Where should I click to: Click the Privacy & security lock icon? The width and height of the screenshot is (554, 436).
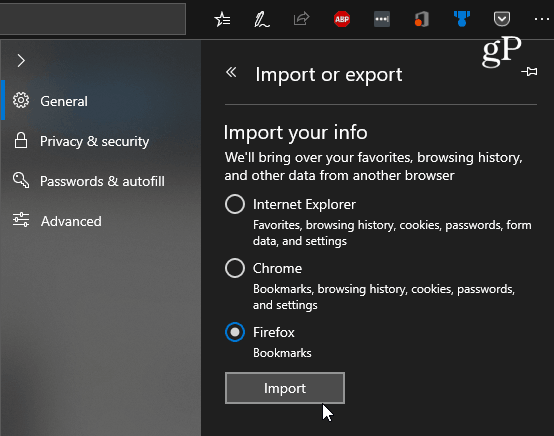[x=21, y=141]
